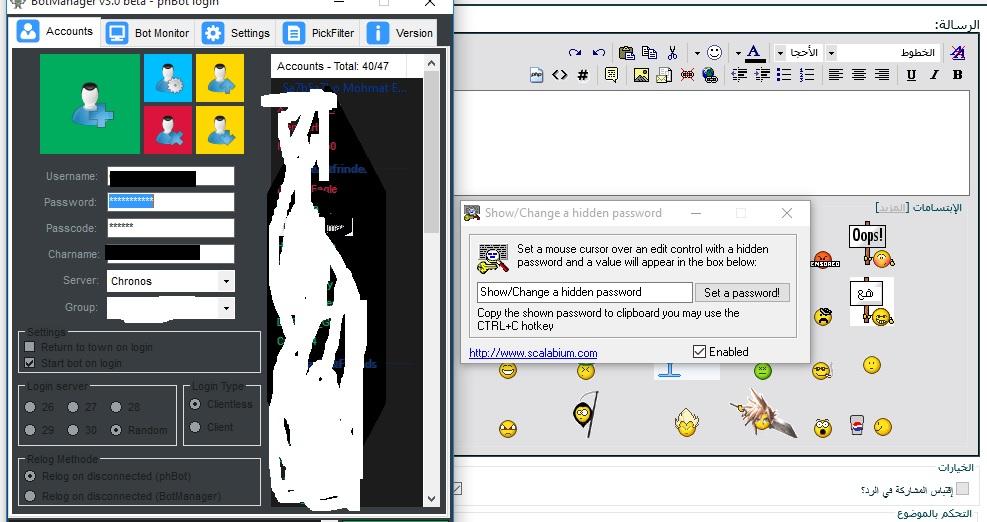The image size is (987, 522).
Task: Toggle italic formatting
Action: [x=934, y=75]
